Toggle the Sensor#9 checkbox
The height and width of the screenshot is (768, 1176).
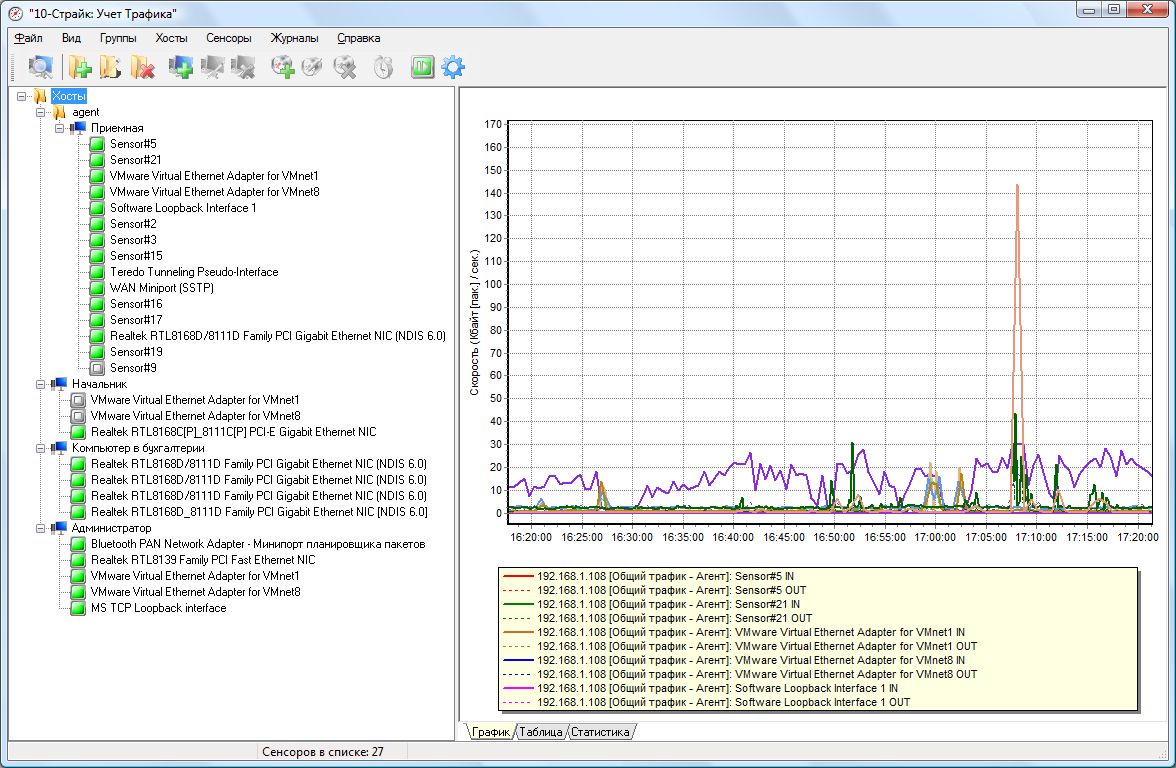(x=97, y=368)
